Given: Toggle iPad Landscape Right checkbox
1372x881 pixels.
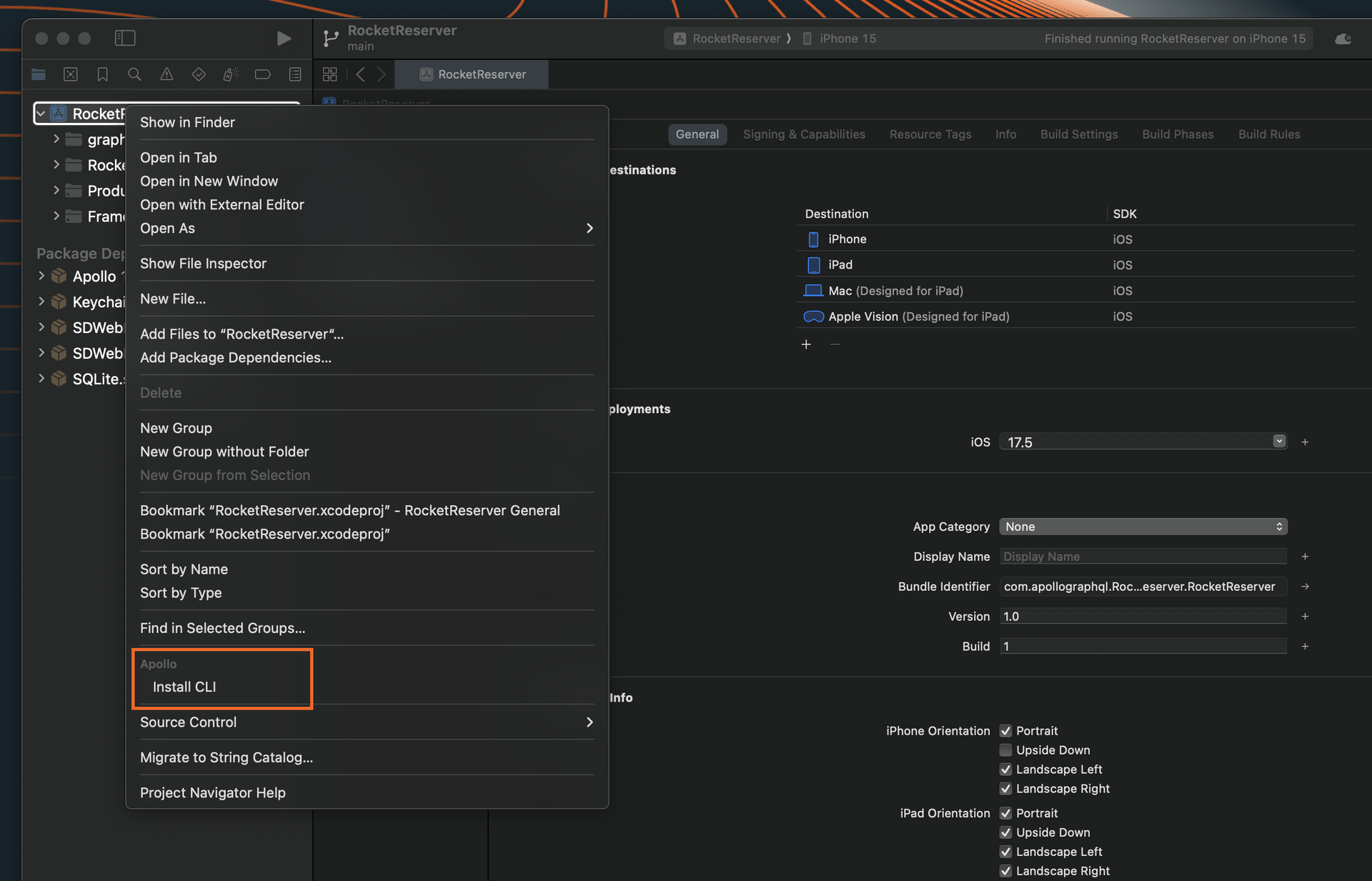Looking at the screenshot, I should click(1005, 871).
